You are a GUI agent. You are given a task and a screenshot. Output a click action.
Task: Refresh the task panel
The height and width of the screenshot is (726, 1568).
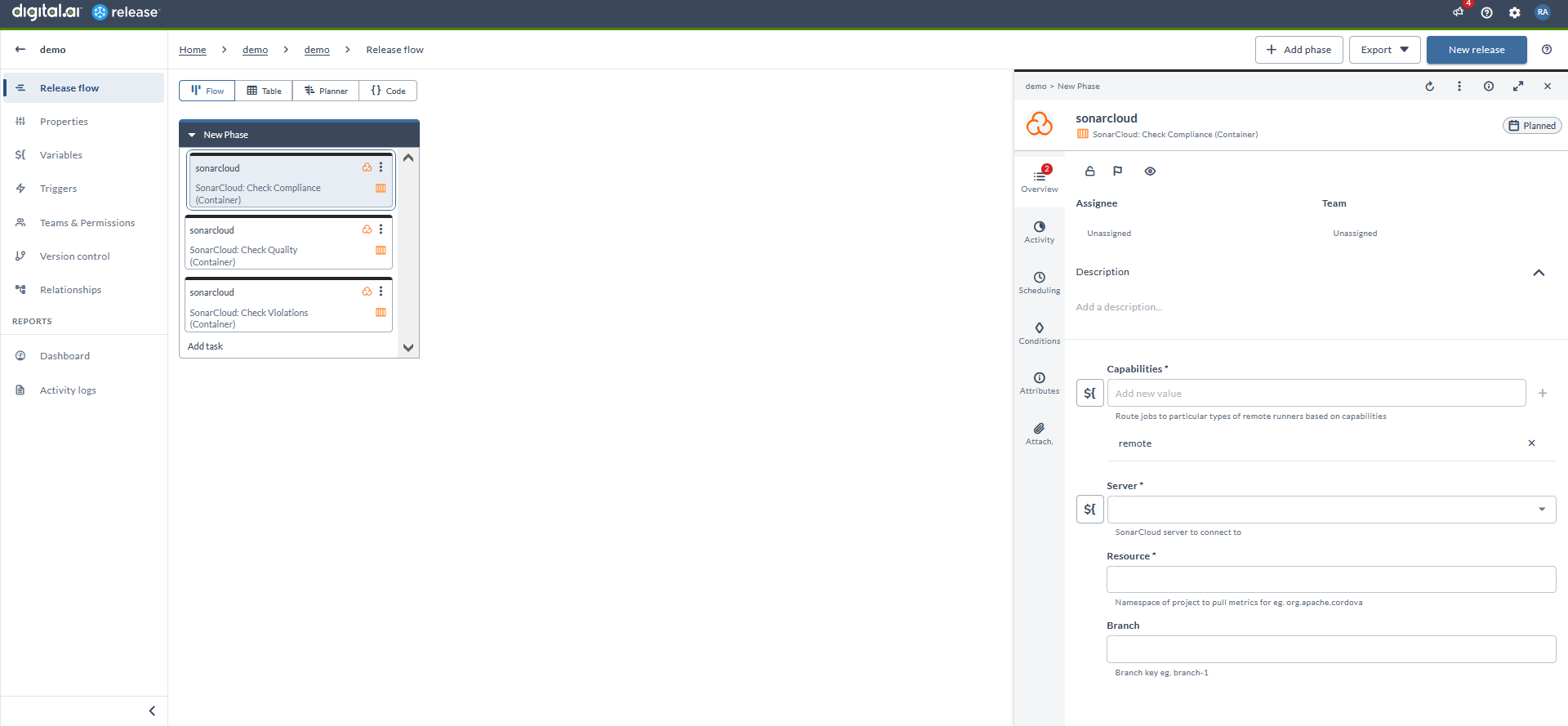[x=1430, y=86]
